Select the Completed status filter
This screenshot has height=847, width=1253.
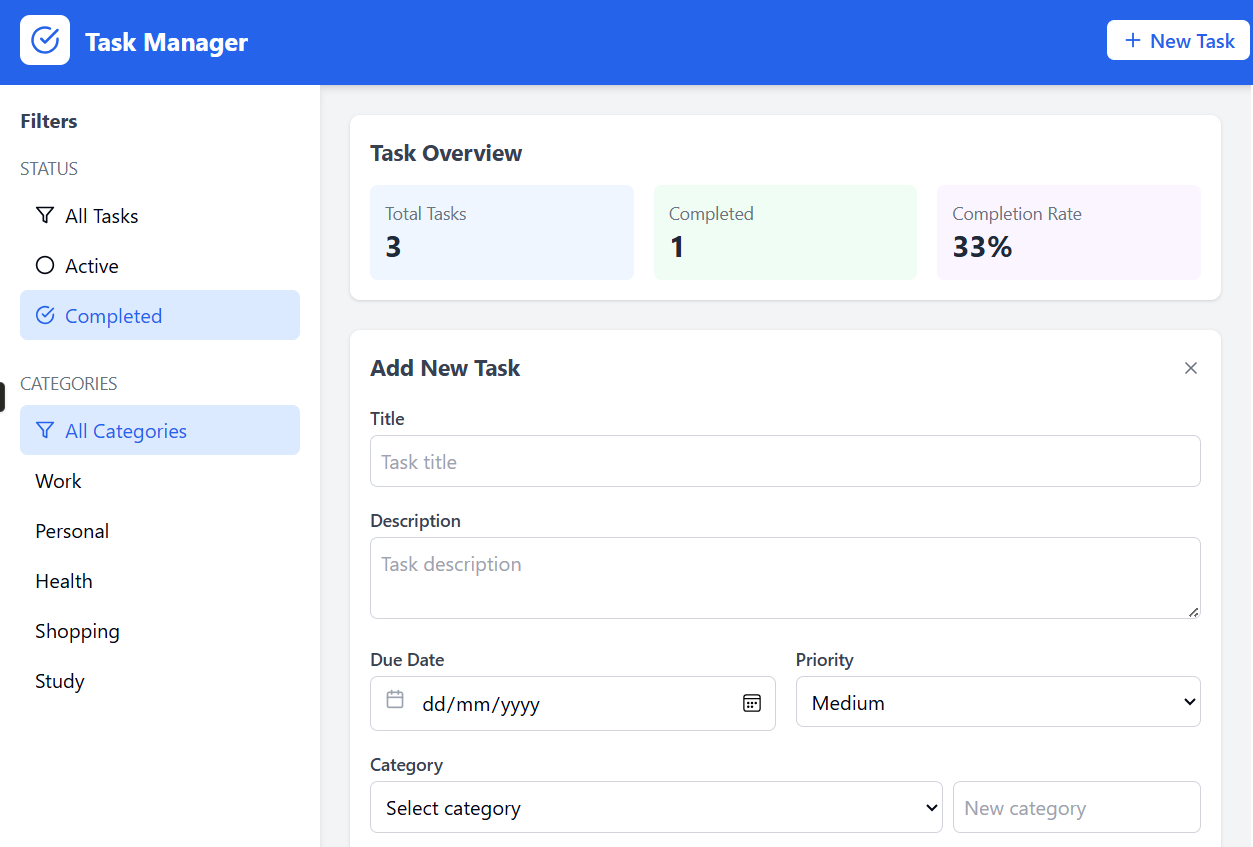(160, 316)
